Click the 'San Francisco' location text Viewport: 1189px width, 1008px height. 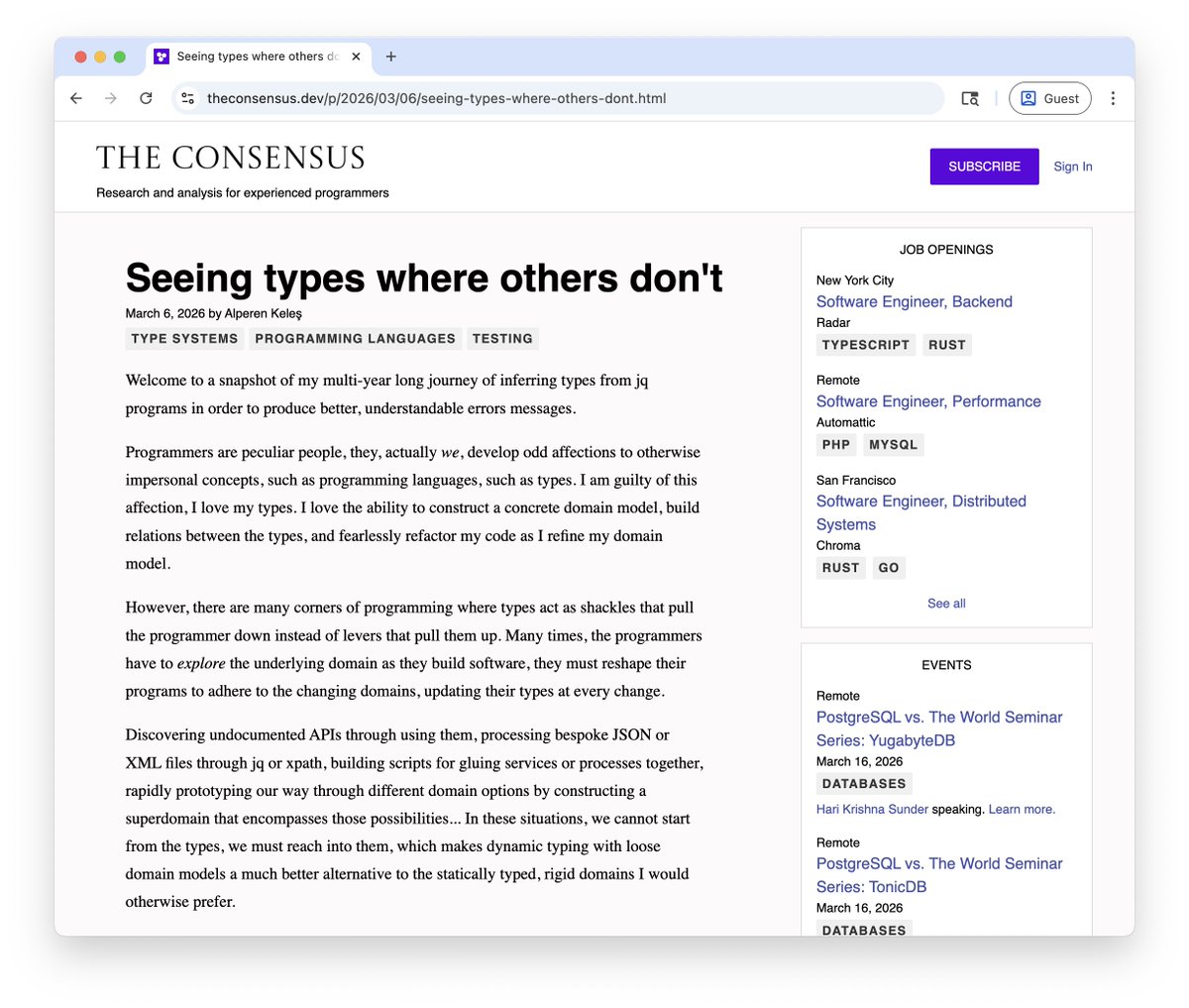[856, 480]
